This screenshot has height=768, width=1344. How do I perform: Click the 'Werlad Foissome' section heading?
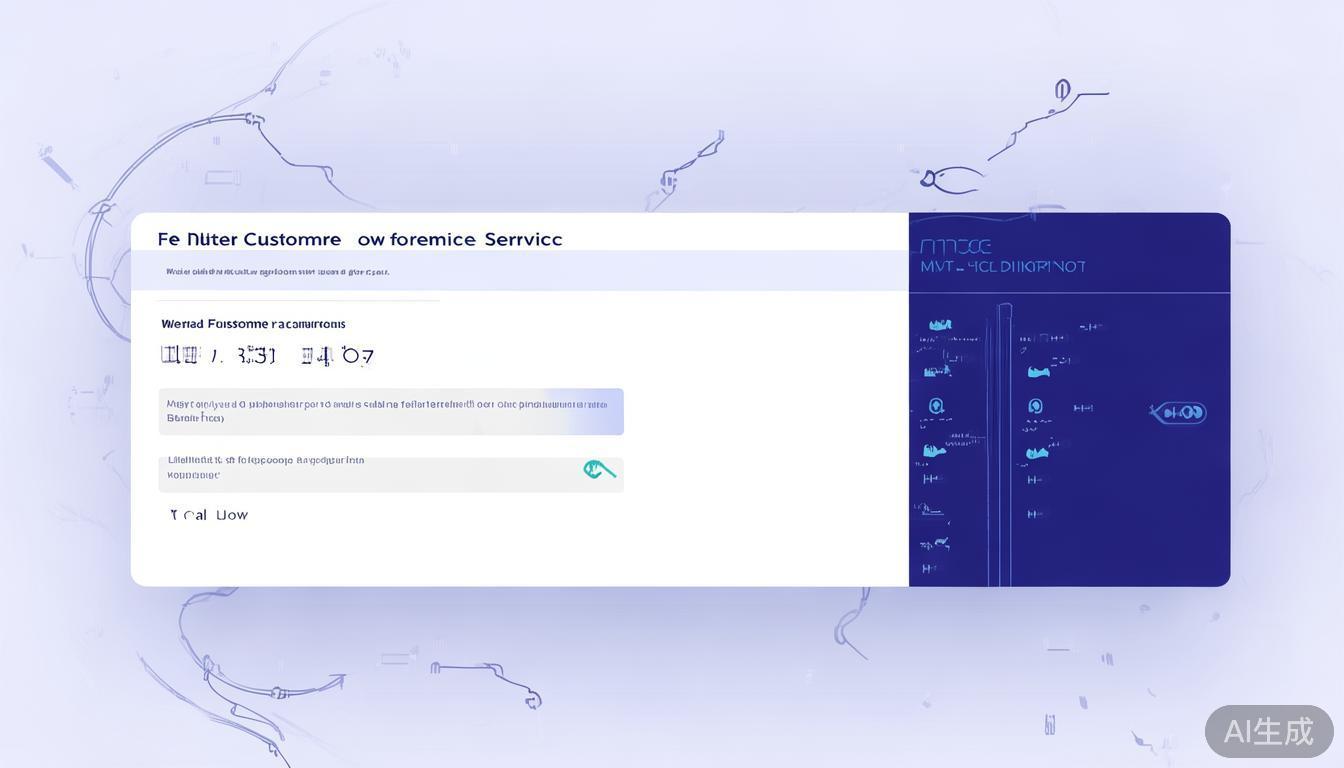[x=253, y=324]
